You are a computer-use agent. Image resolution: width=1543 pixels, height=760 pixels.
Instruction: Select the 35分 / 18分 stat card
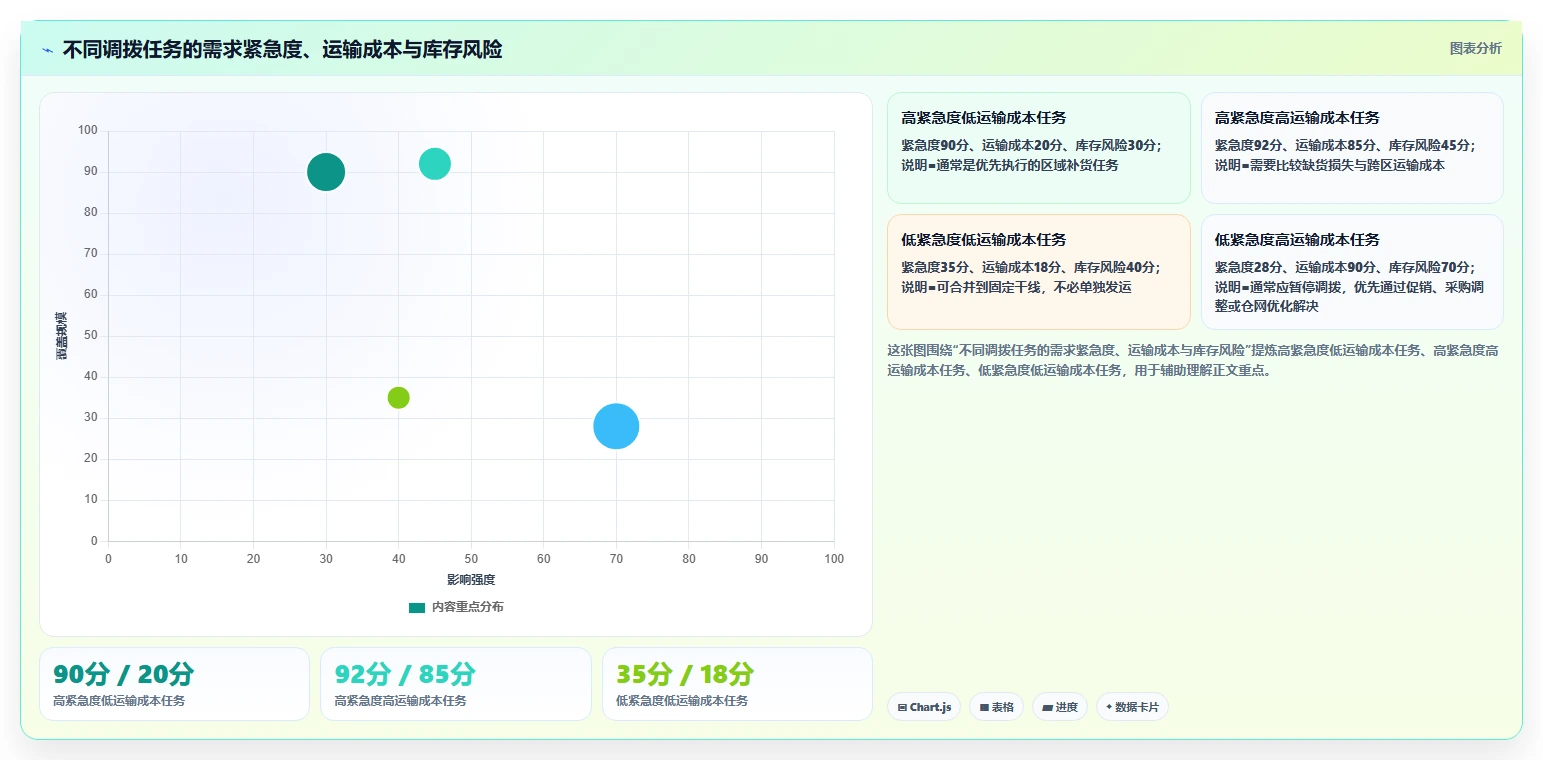(737, 684)
